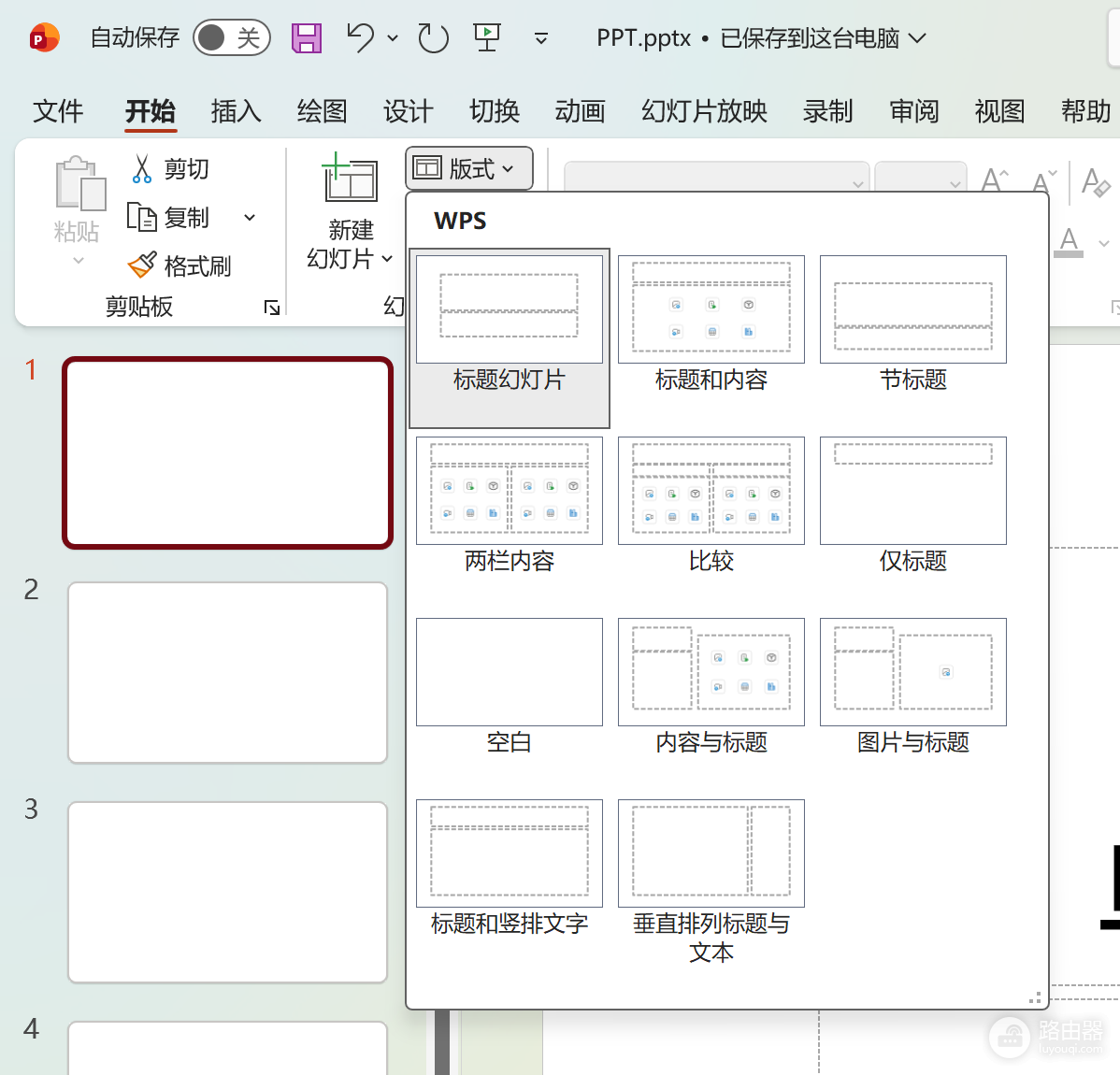The height and width of the screenshot is (1075, 1120).
Task: Expand the 新建幻灯片 dropdown arrow
Action: pyautogui.click(x=388, y=259)
